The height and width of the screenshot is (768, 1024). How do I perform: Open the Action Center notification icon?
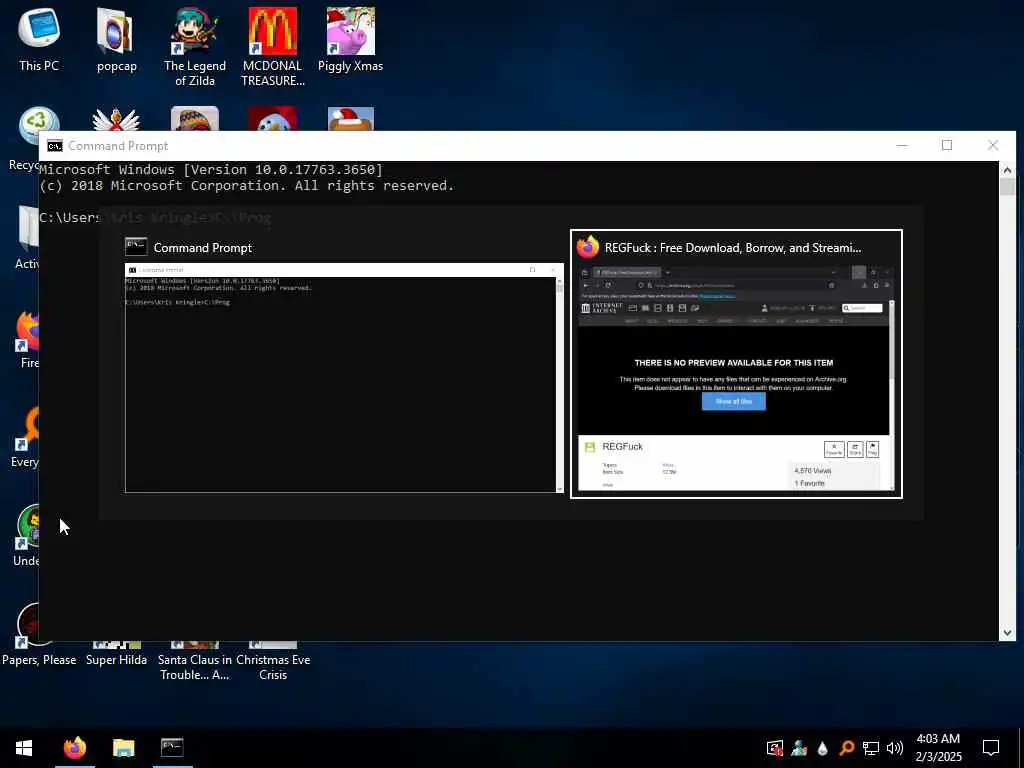tap(991, 748)
